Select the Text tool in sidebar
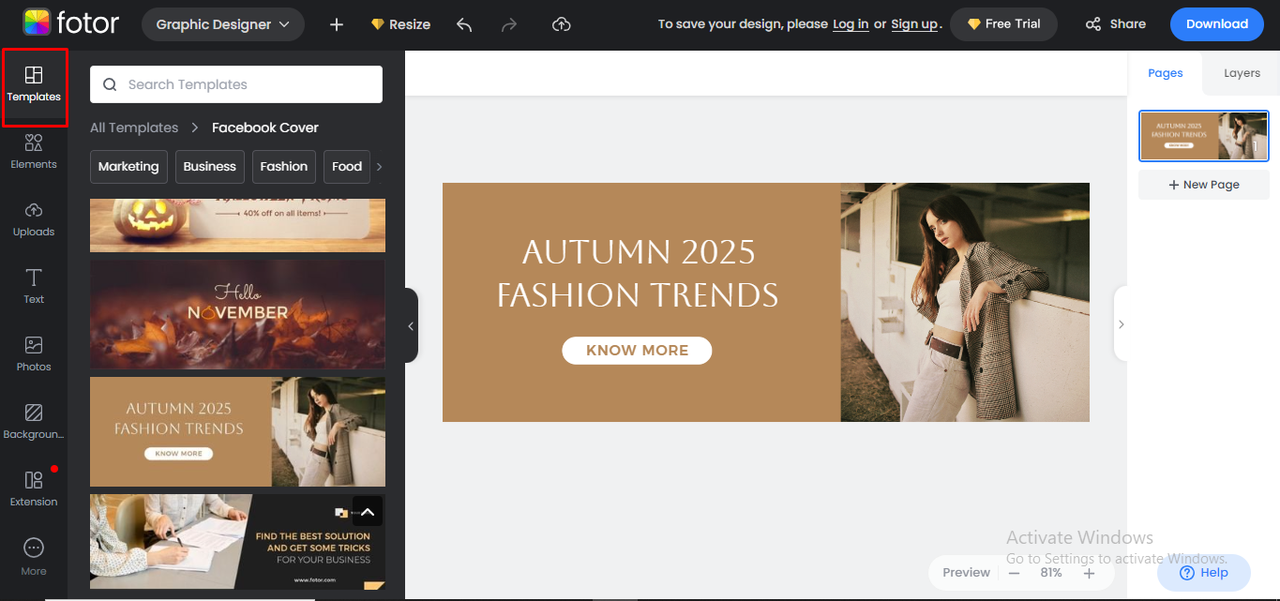 tap(34, 286)
